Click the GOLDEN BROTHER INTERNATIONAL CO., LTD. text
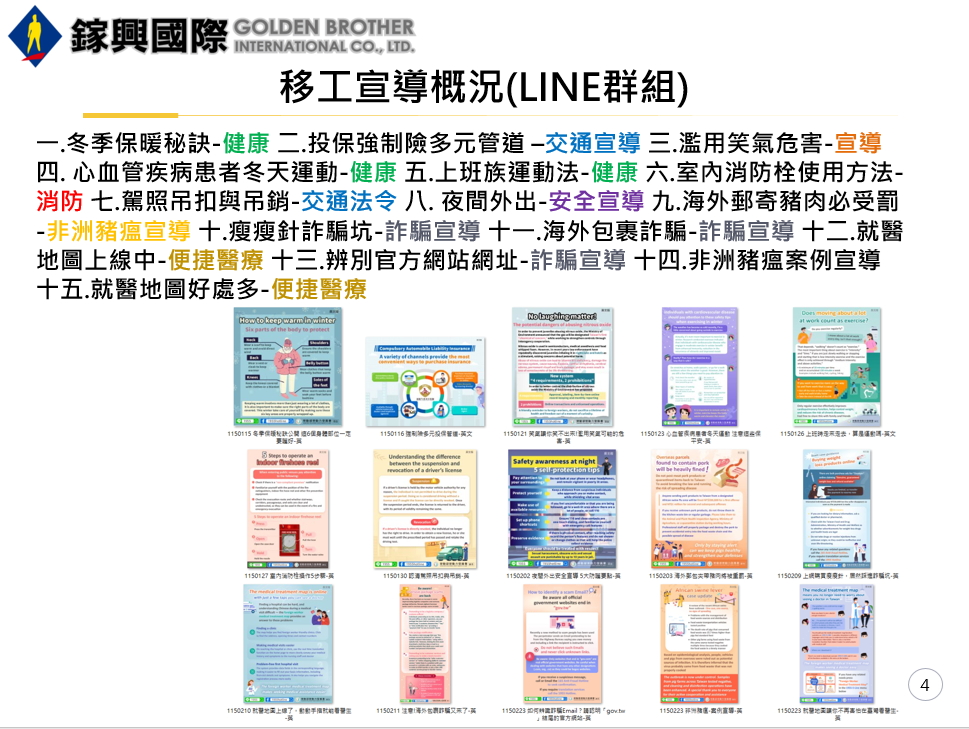This screenshot has height=729, width=969. 323,35
